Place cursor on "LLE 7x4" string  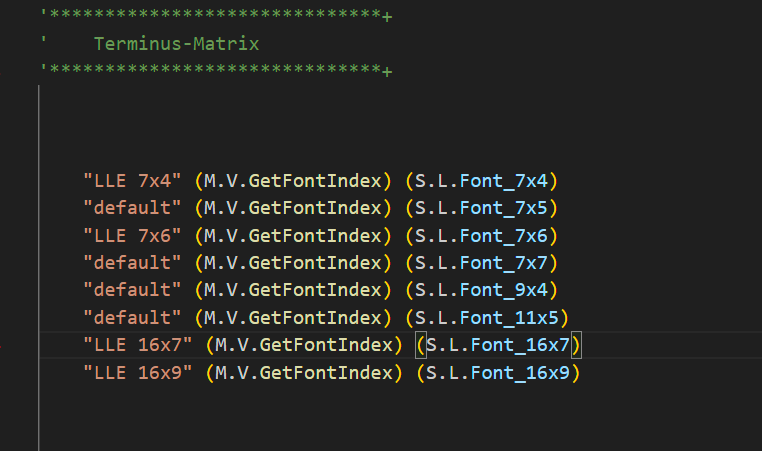point(132,180)
